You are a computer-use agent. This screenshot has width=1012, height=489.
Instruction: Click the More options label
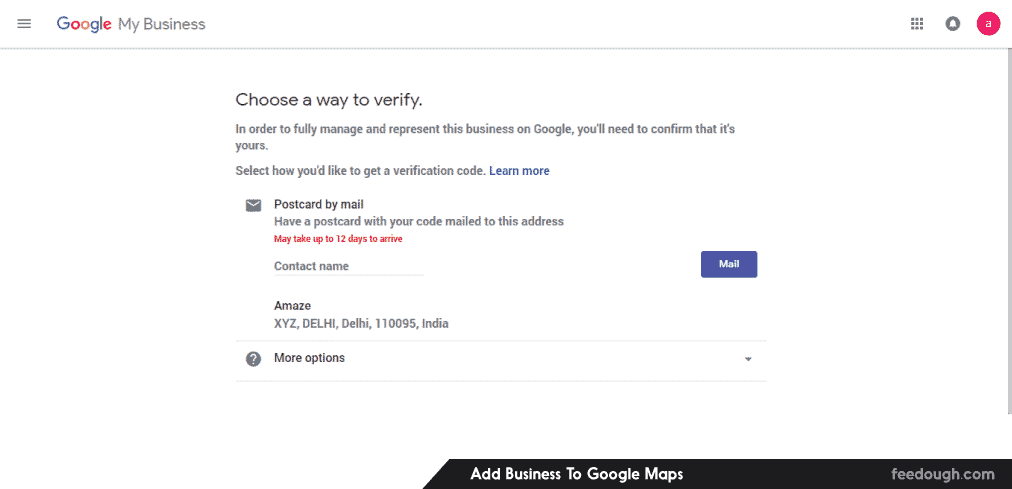click(309, 358)
